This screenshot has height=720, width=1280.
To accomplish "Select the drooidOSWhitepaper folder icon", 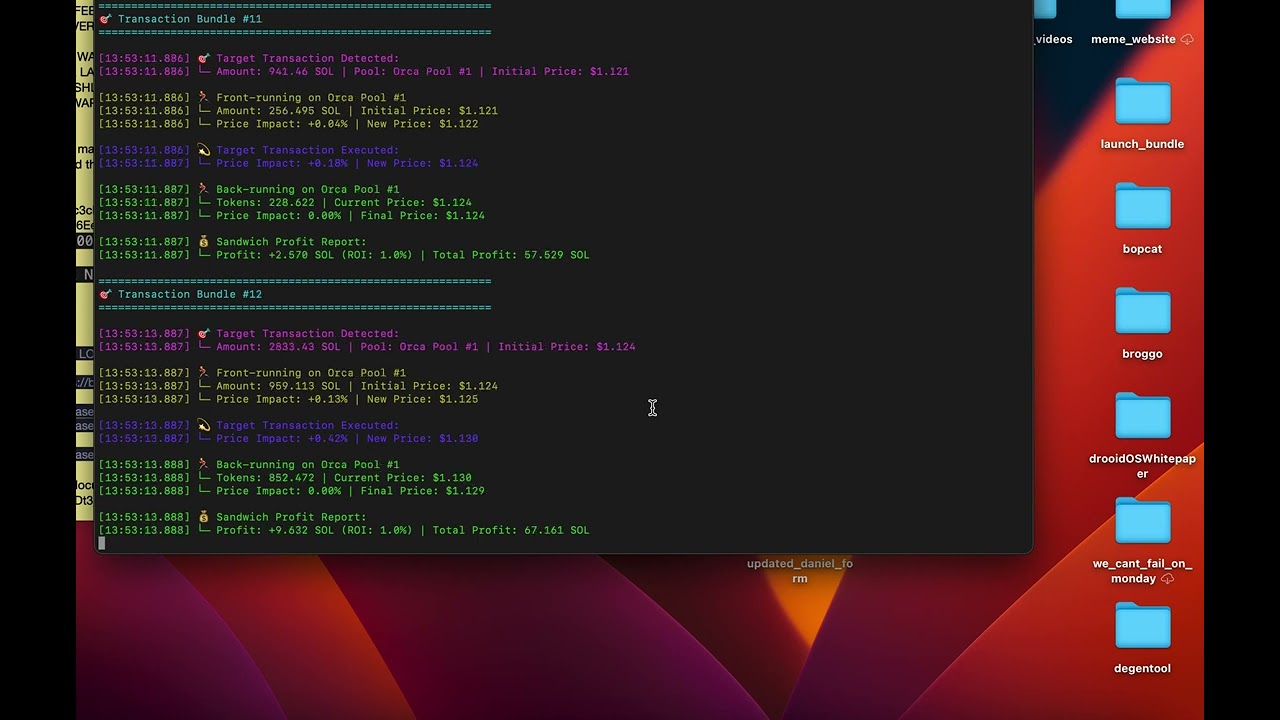I will 1142,416.
